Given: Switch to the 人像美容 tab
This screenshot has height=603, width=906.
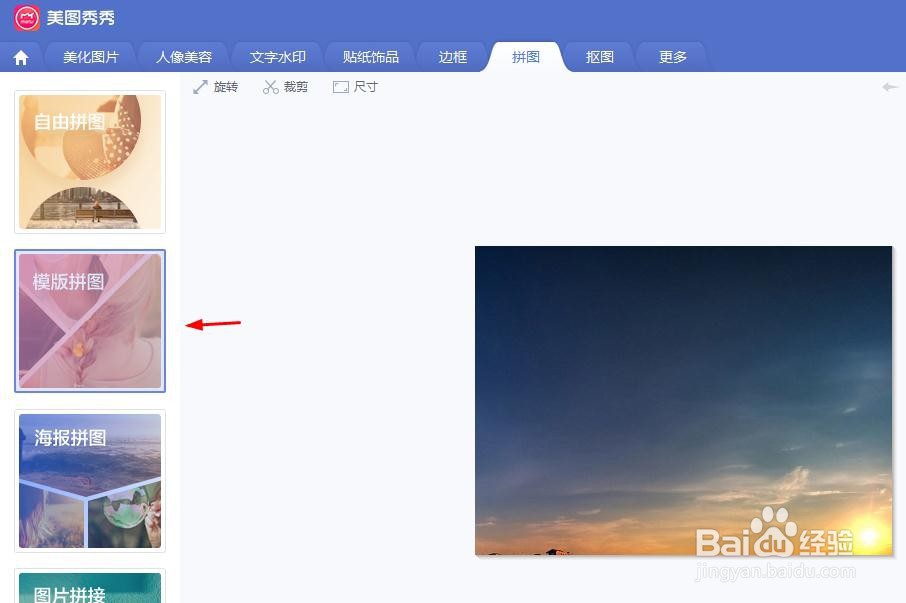Looking at the screenshot, I should [x=184, y=57].
